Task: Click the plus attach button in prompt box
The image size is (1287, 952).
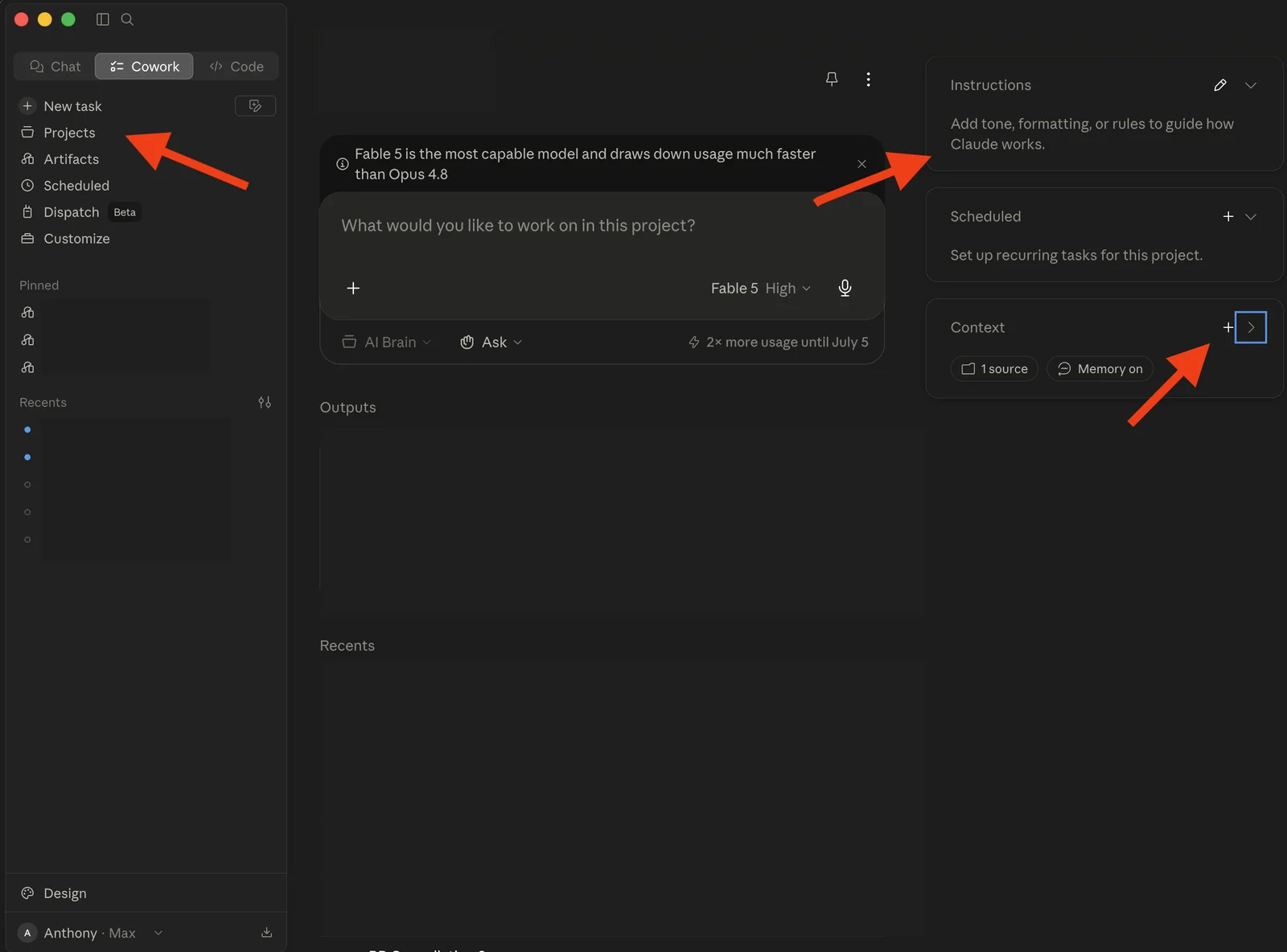Action: pyautogui.click(x=353, y=288)
